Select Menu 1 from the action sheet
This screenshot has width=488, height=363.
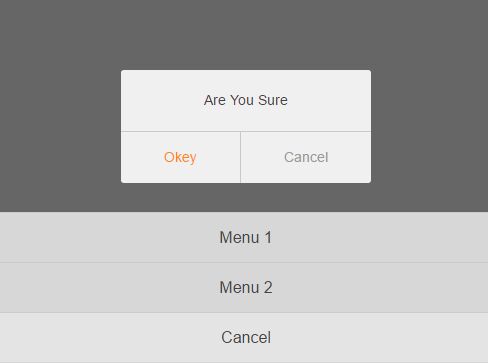[244, 237]
